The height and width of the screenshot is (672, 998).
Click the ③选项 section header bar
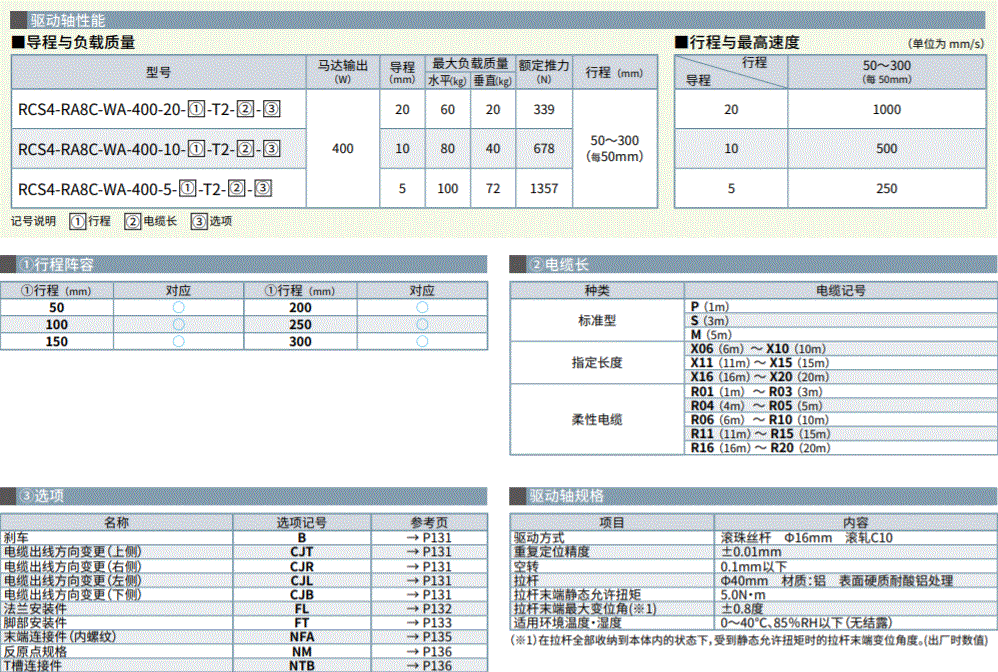244,496
